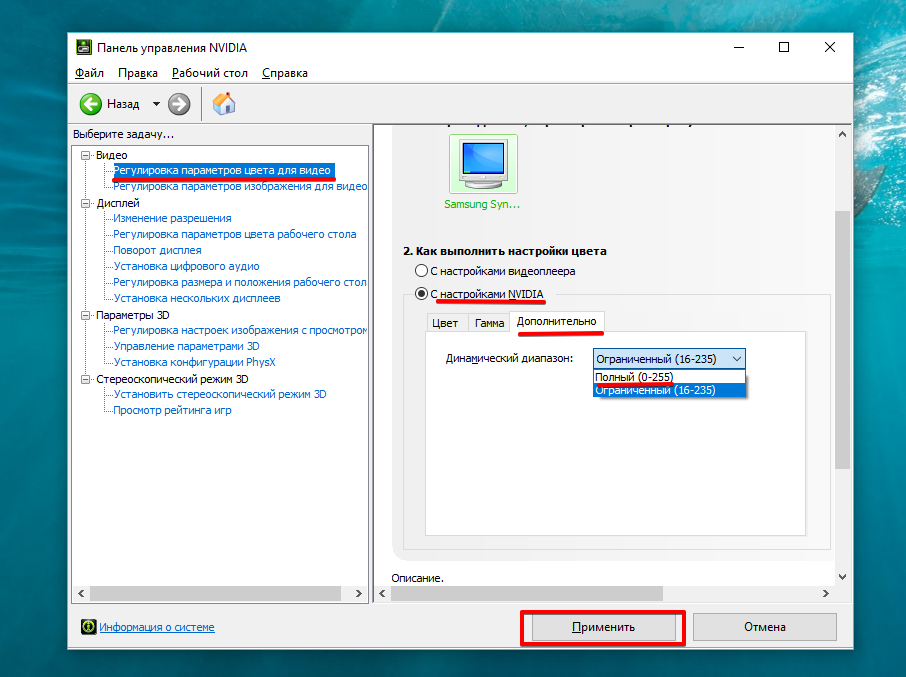Viewport: 906px width, 677px height.
Task: Select the 'С настройками NVIDIA' radio button
Action: click(421, 294)
